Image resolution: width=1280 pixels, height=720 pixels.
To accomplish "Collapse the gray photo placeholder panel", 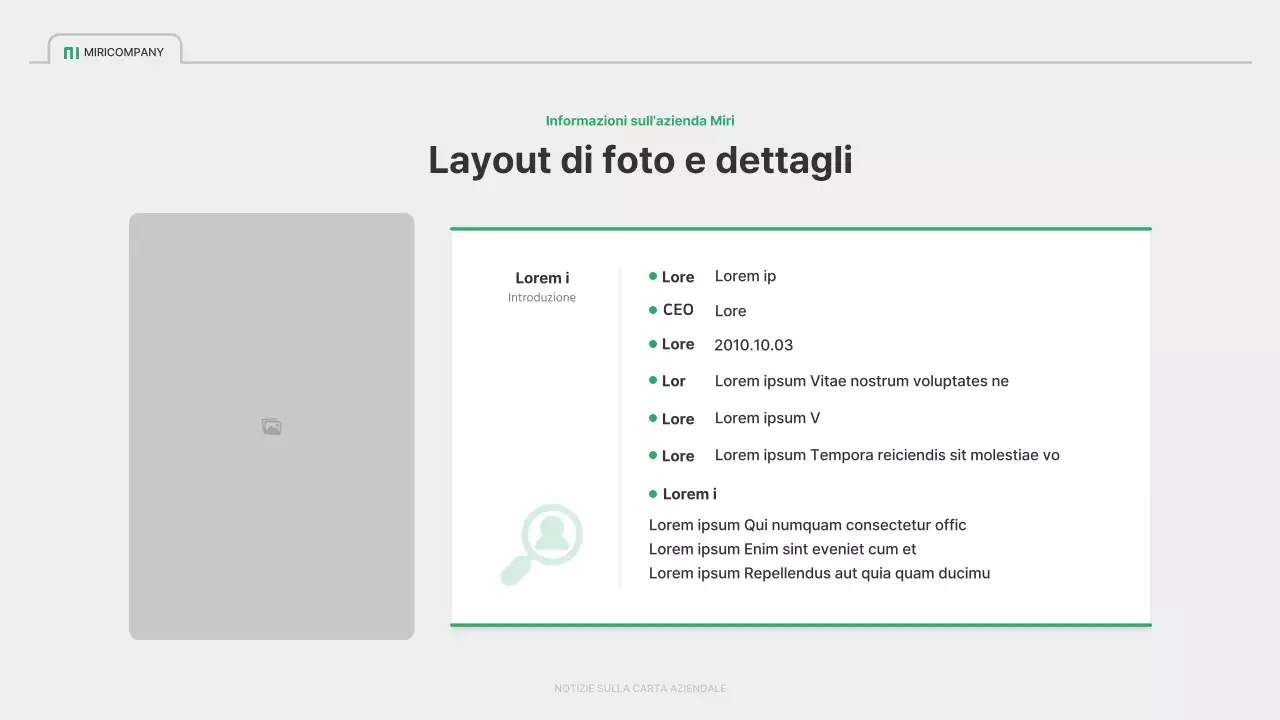I will 271,425.
